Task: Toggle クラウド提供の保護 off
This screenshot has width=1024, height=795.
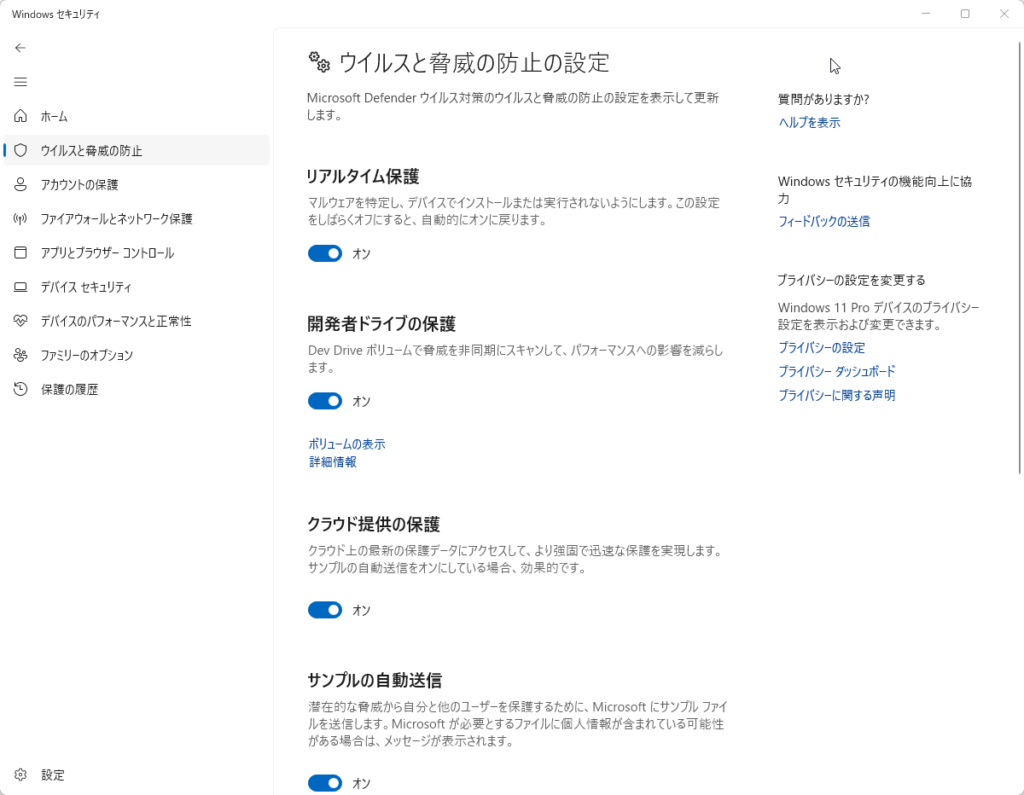Action: (x=324, y=609)
